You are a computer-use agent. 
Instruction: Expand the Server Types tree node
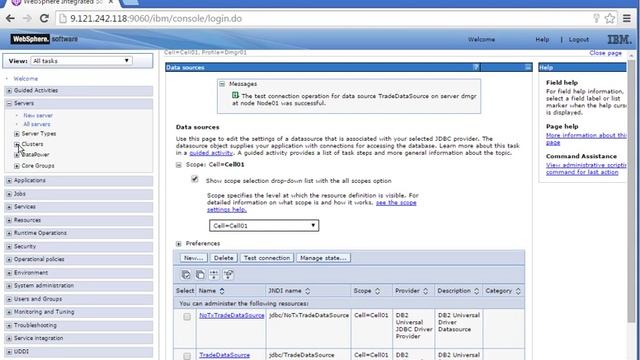tap(17, 134)
